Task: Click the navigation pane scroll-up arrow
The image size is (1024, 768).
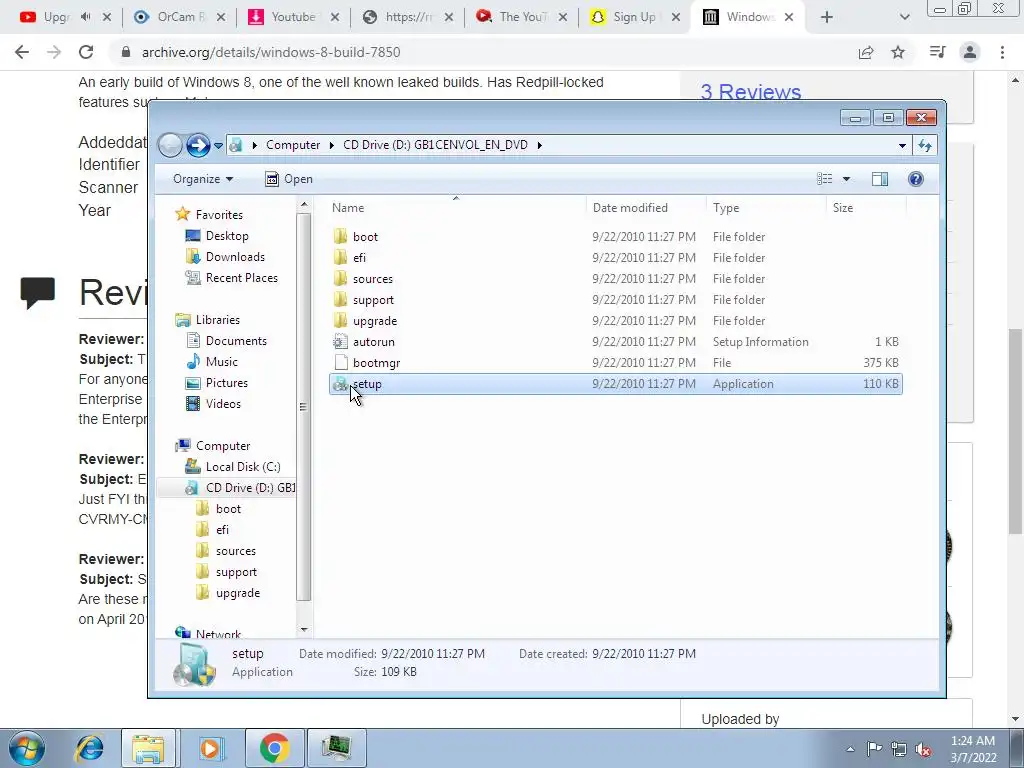Action: coord(304,205)
